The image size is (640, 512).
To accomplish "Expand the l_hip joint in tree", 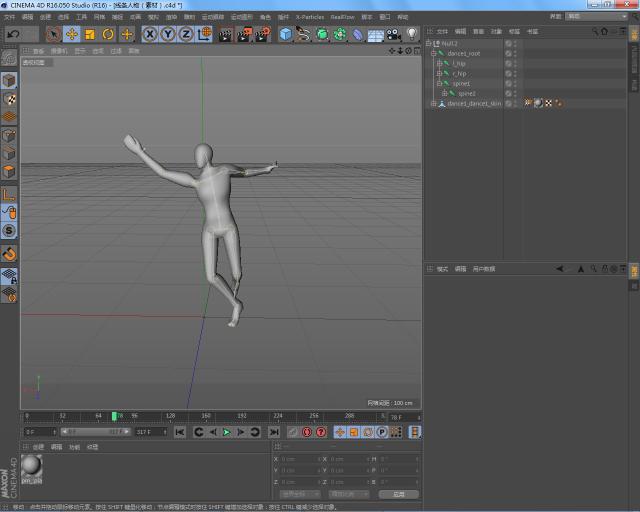I will click(439, 63).
